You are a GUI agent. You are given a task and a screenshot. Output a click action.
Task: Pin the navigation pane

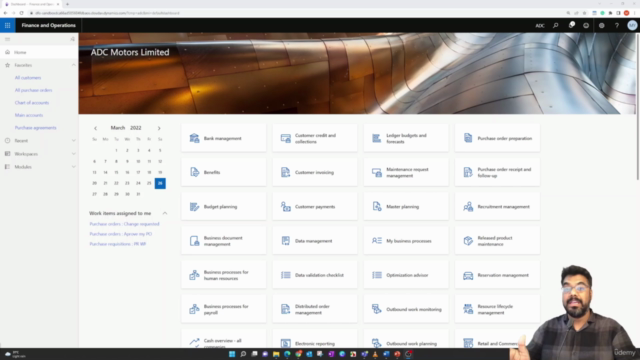point(72,39)
